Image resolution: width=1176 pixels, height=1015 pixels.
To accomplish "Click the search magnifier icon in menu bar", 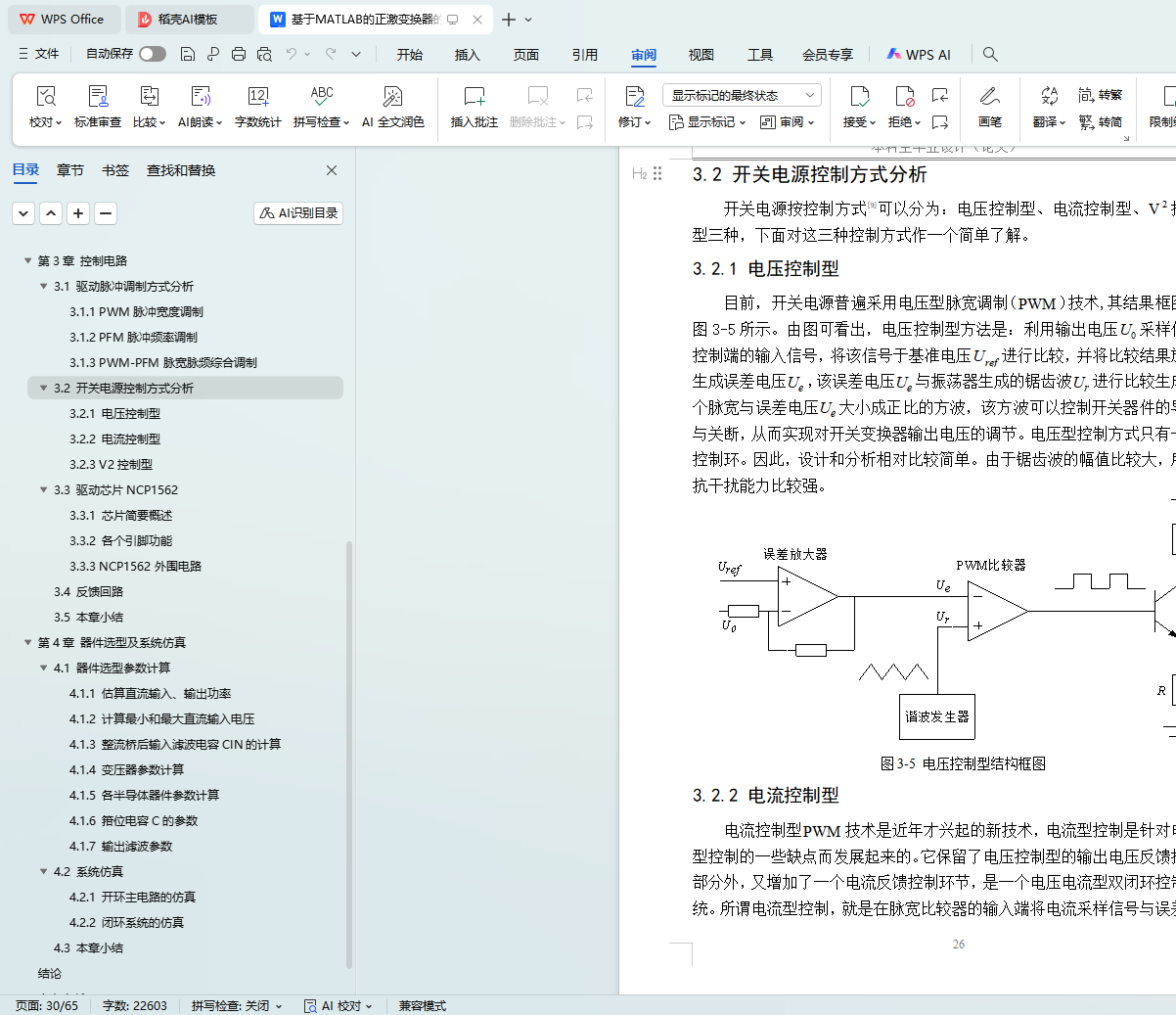I will coord(990,54).
